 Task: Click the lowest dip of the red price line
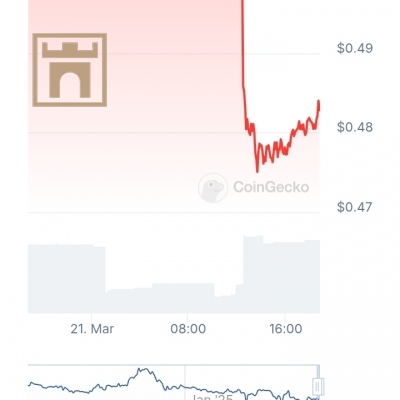click(x=257, y=172)
